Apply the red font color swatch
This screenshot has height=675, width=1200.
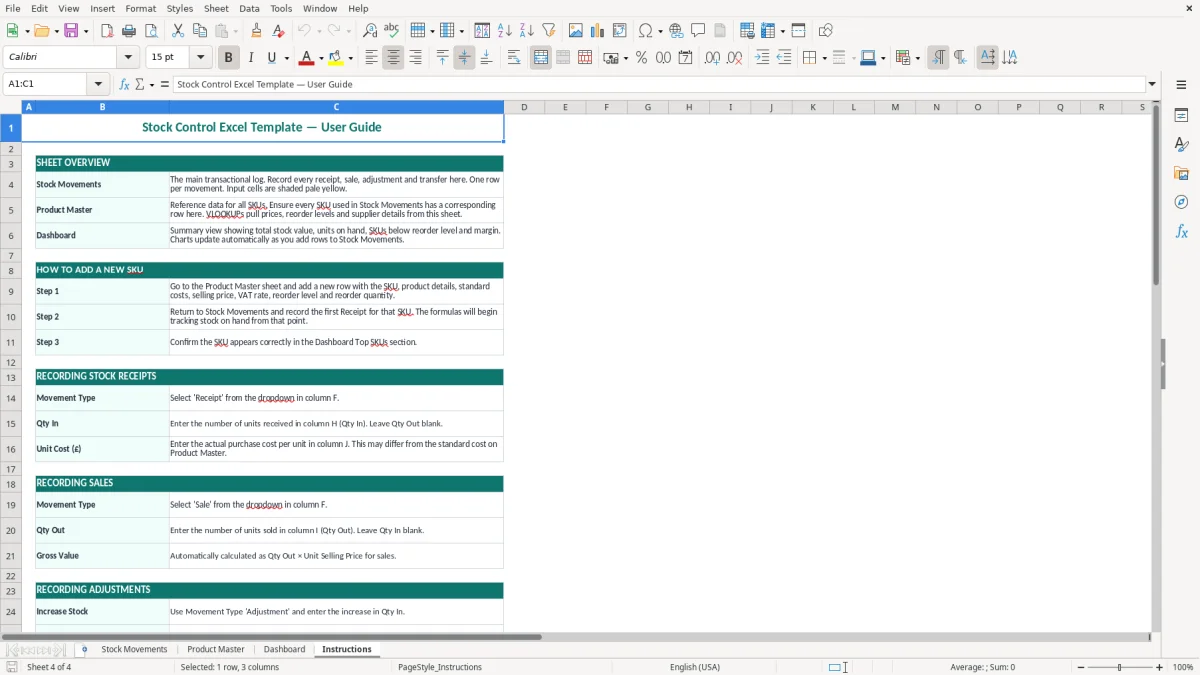coord(307,58)
